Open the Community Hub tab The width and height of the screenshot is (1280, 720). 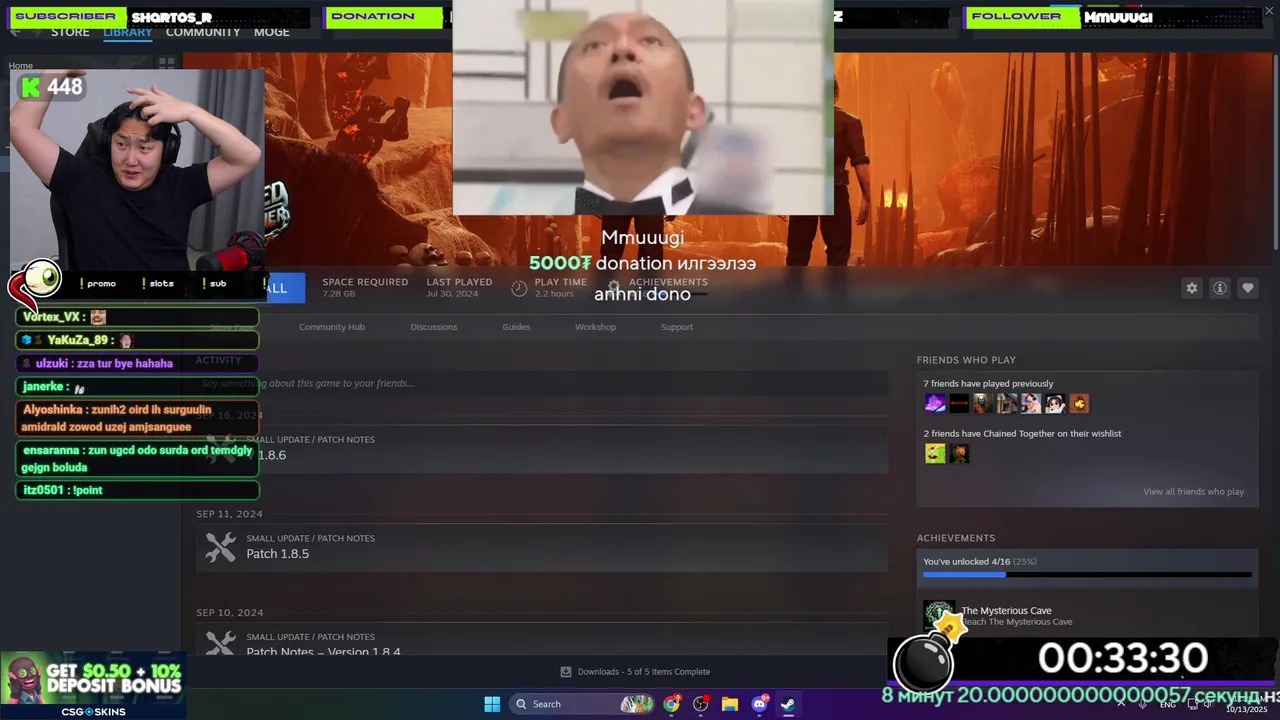(332, 327)
